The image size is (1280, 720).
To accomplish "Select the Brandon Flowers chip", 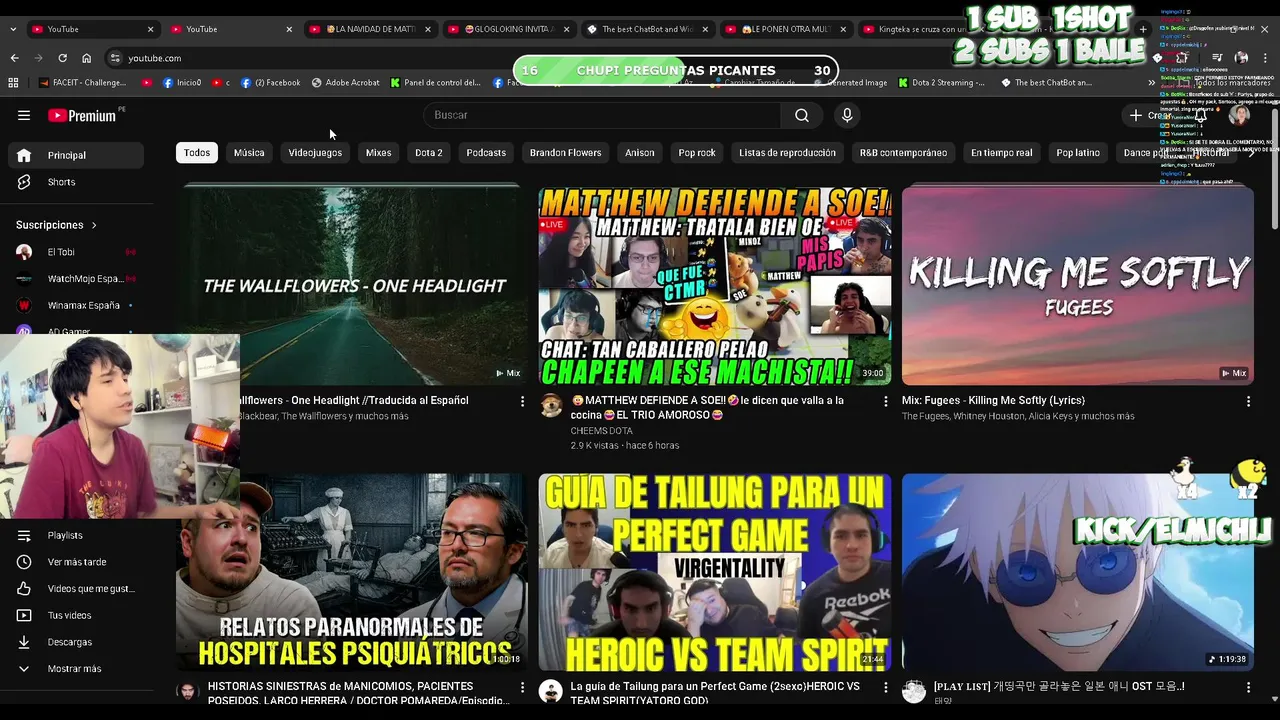I will [x=566, y=153].
